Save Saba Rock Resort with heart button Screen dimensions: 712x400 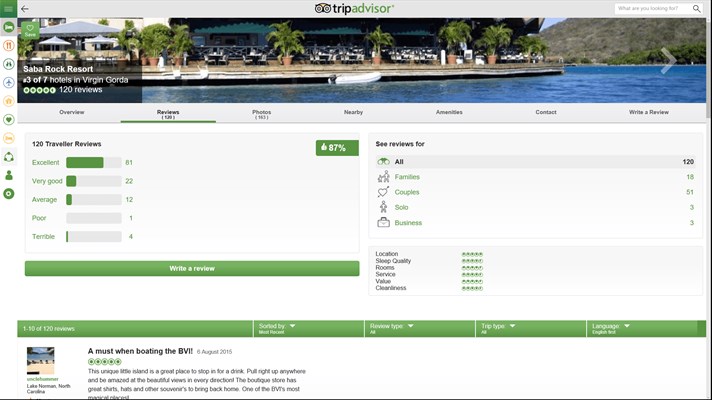tap(30, 30)
